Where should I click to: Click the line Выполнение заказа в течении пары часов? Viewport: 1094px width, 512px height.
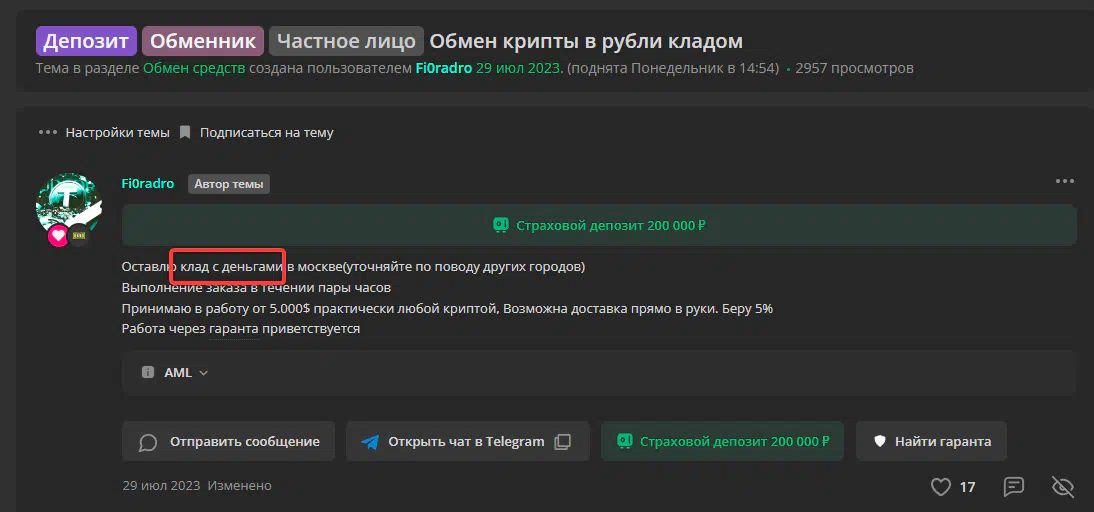tap(256, 287)
